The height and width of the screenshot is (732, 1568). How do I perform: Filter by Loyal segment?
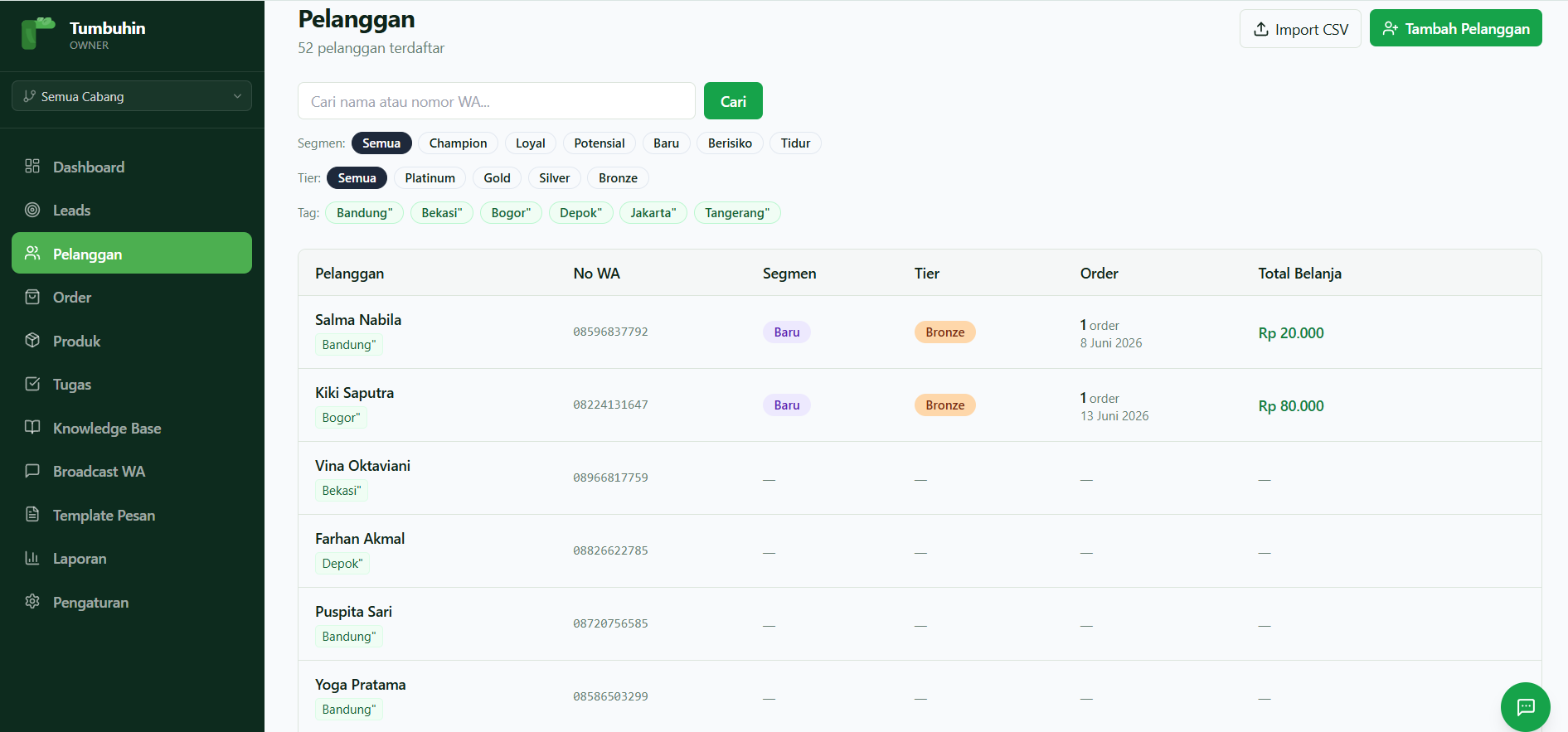pyautogui.click(x=531, y=143)
